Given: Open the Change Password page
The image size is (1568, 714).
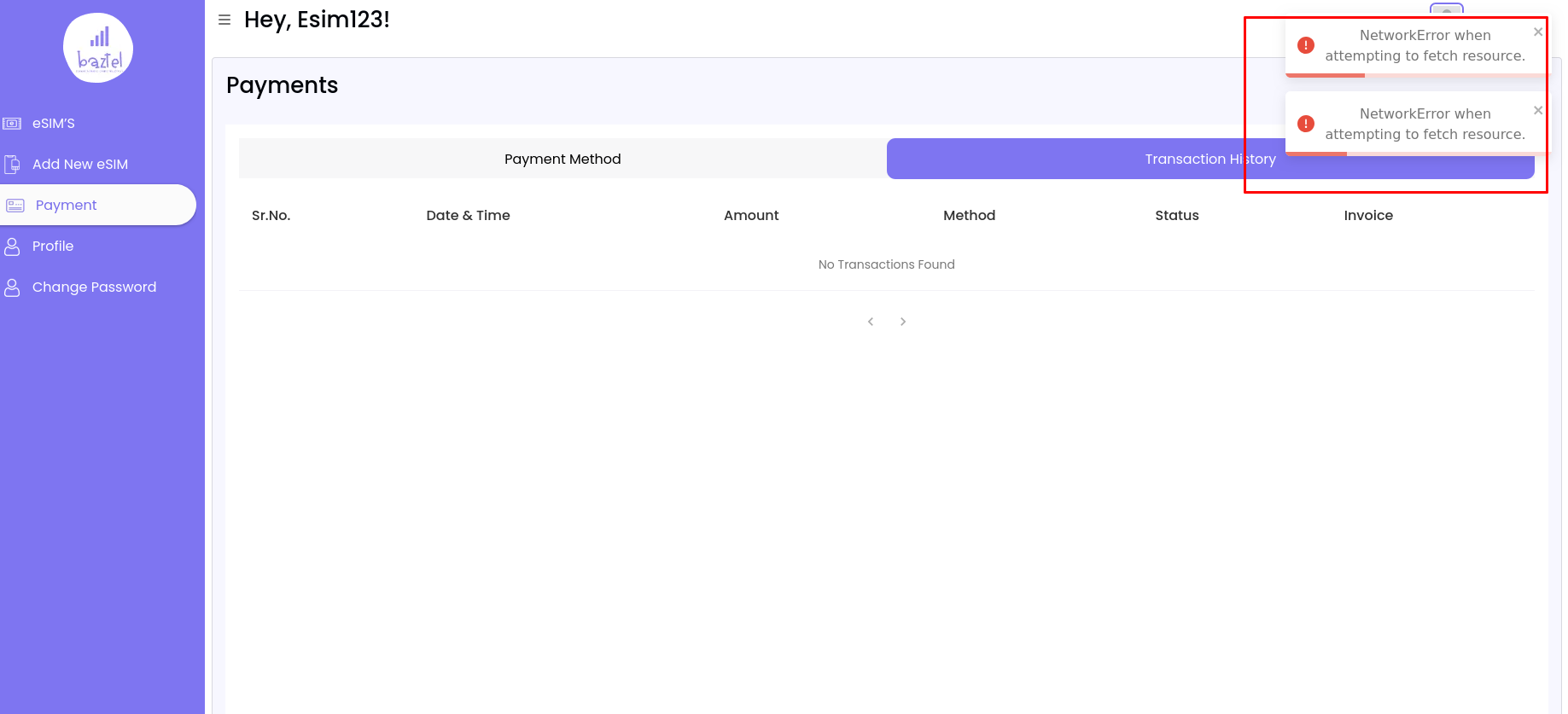Looking at the screenshot, I should [94, 287].
